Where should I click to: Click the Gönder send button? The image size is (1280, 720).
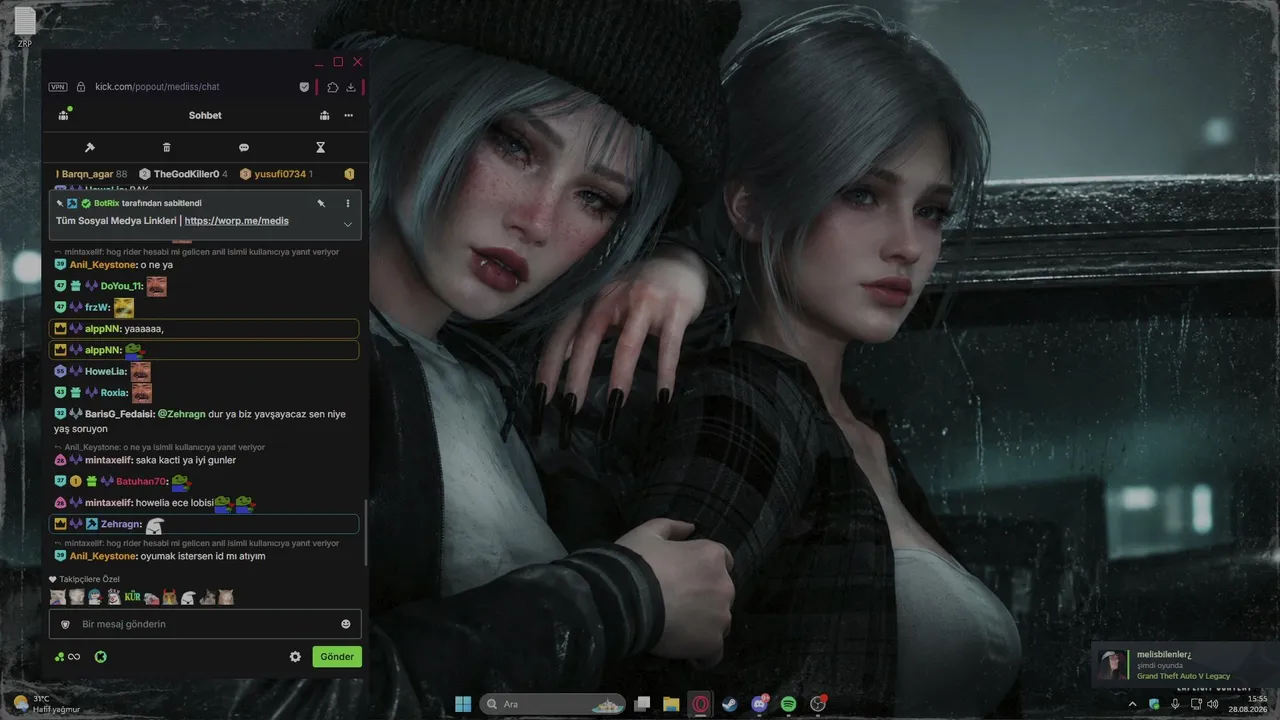click(337, 657)
